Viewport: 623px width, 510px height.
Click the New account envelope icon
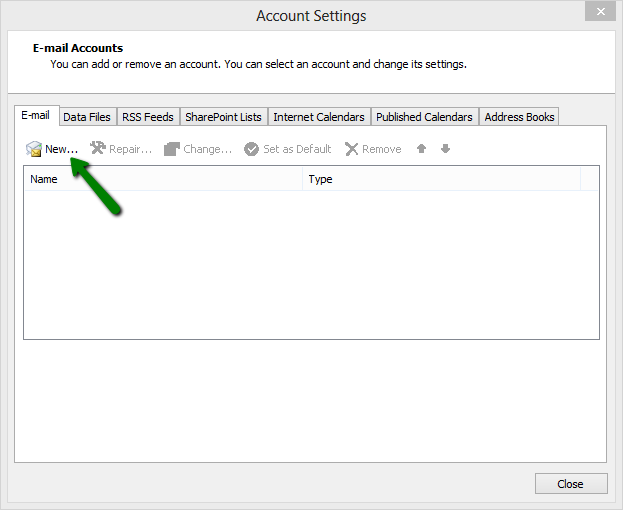(34, 149)
